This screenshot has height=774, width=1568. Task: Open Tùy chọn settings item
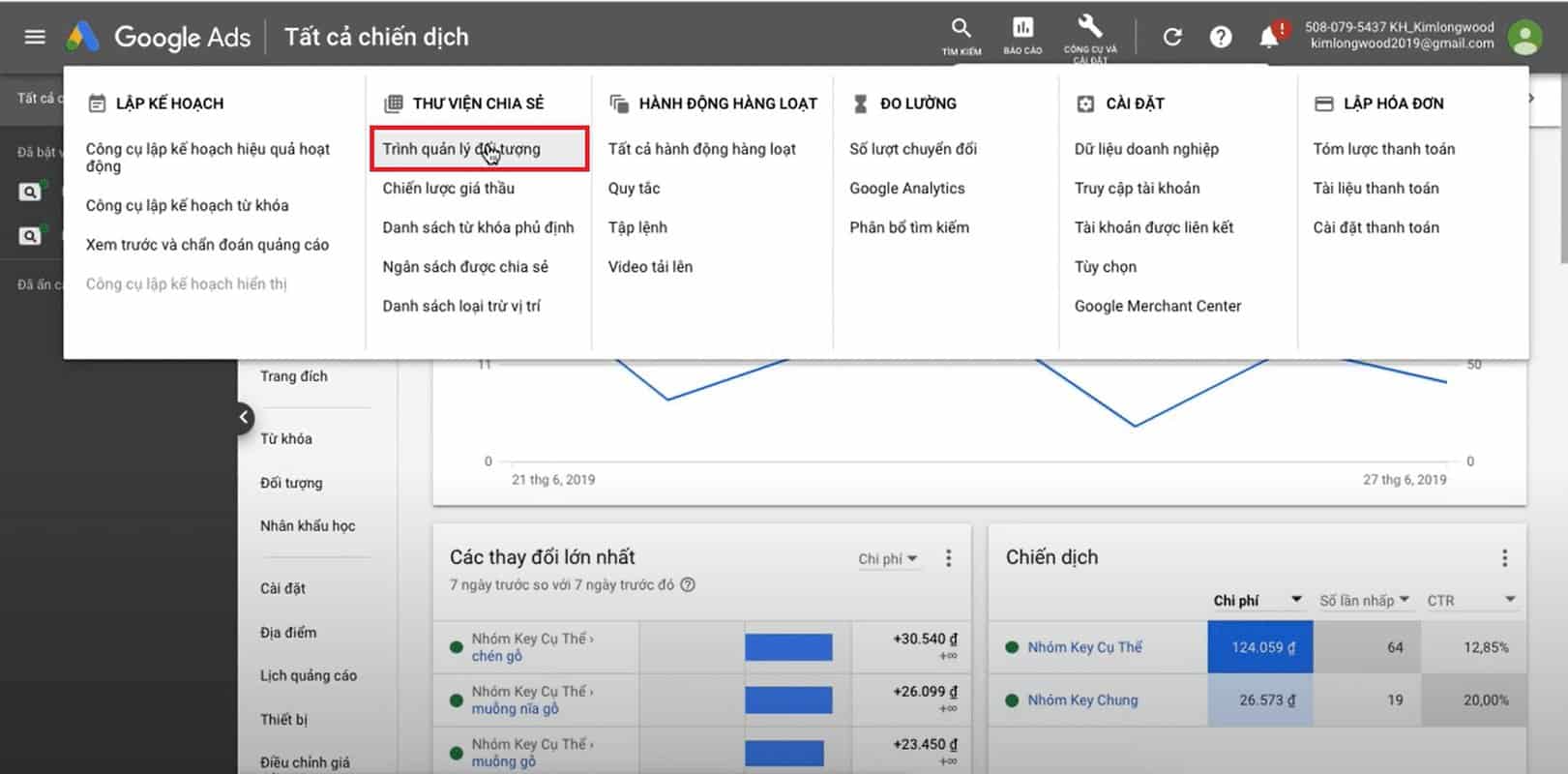click(1106, 267)
